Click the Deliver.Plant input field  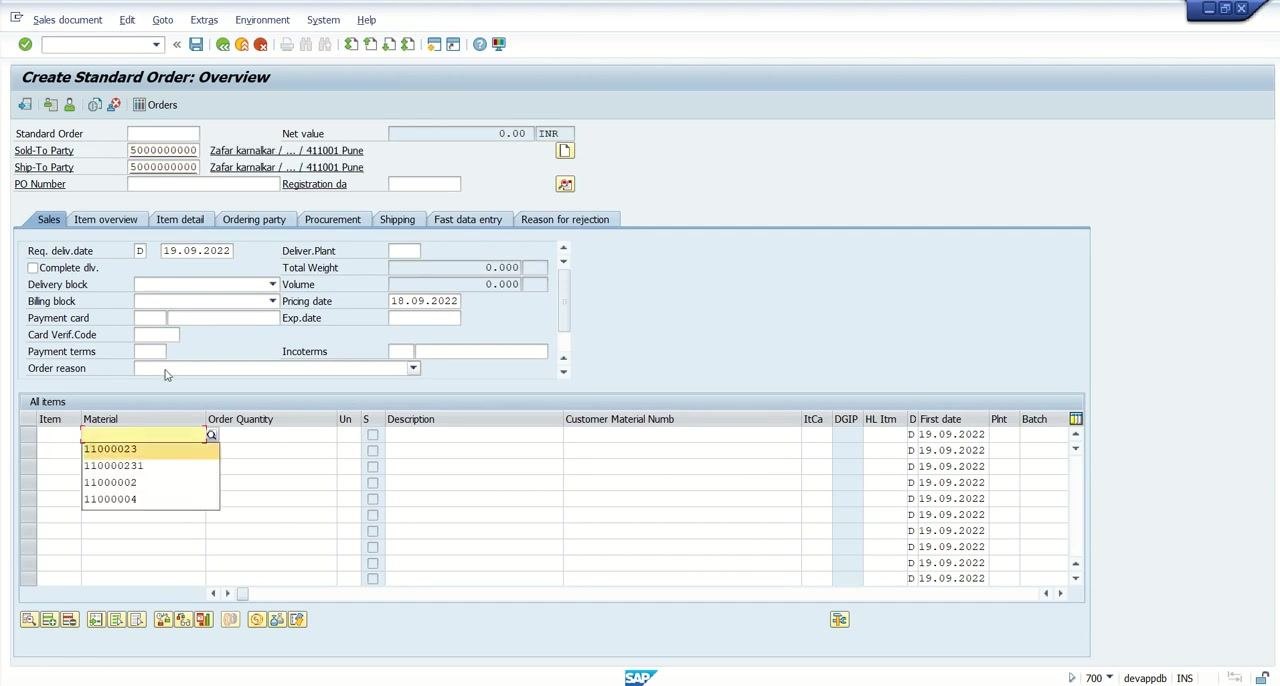point(404,251)
